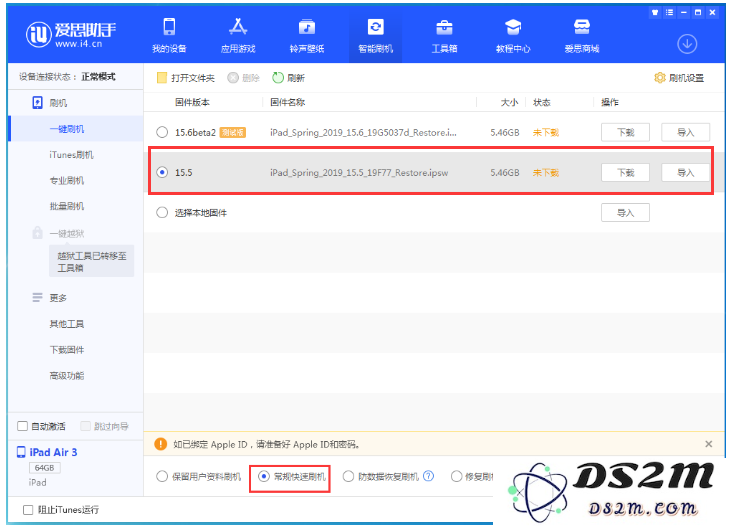Enable 阻止iTunes运行 checkbox
Viewport: 731px width, 526px height.
[x=28, y=510]
